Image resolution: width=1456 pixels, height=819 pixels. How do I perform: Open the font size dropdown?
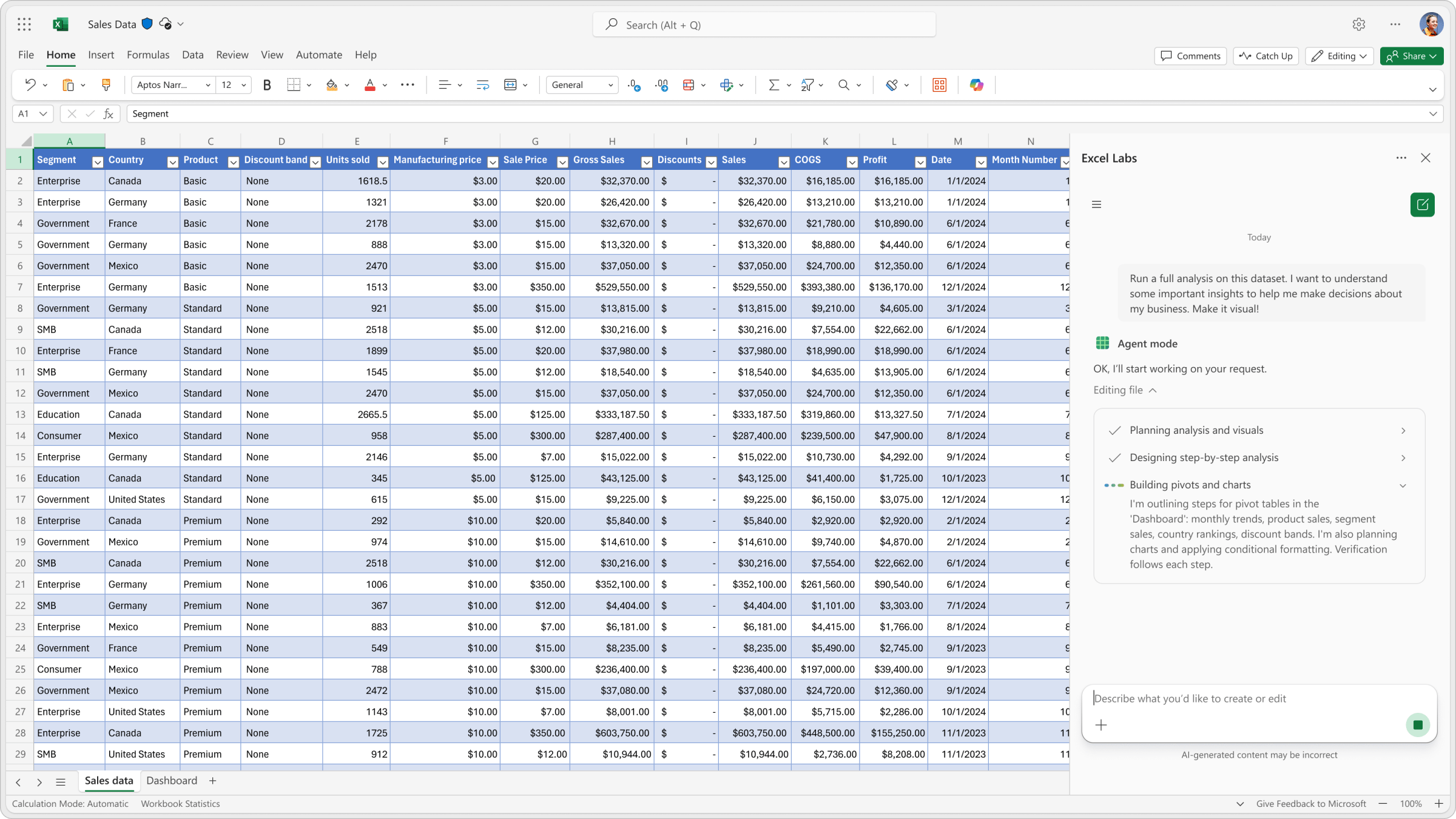point(243,85)
